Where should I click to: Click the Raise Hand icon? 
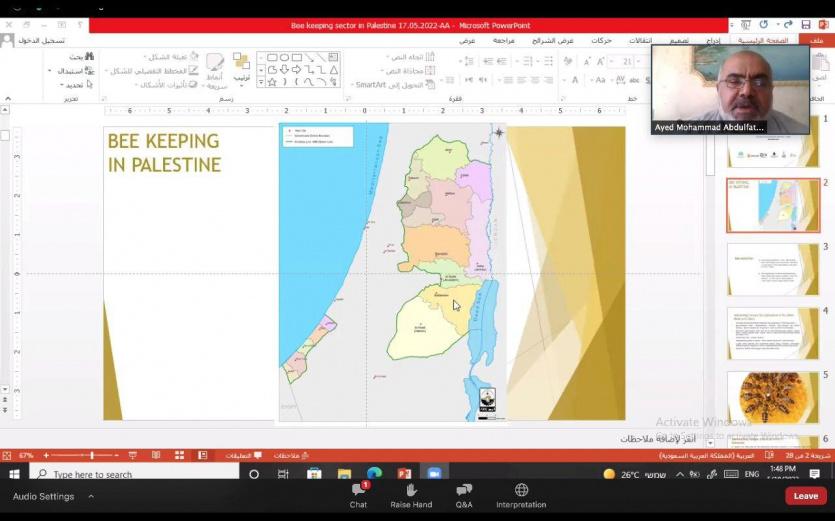pos(411,490)
